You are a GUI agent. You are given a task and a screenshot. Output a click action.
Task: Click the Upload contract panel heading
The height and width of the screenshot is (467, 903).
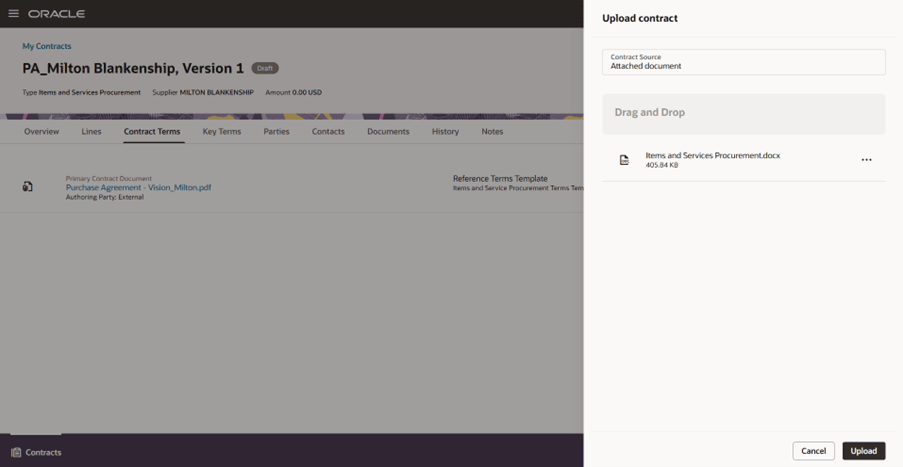click(640, 18)
